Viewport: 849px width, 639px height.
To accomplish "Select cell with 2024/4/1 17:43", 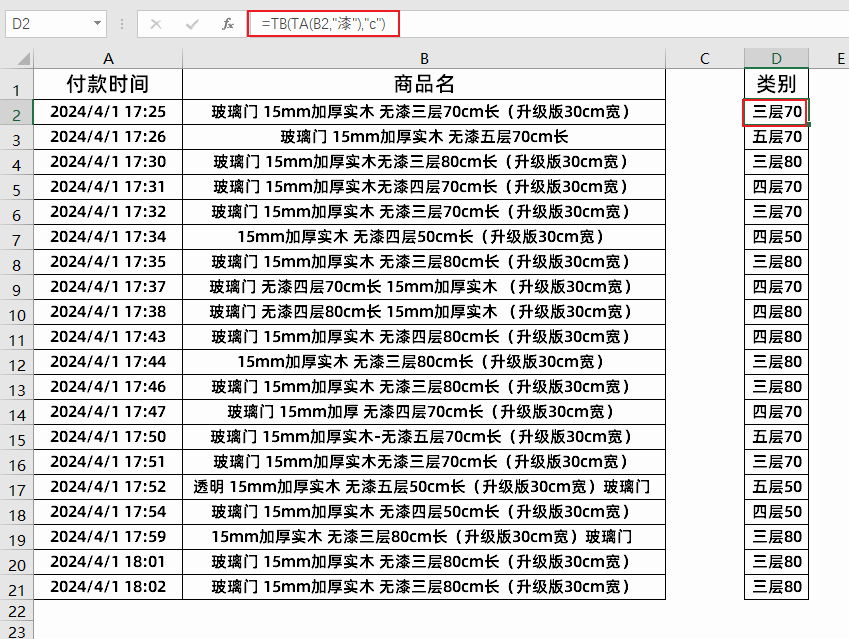I will click(x=108, y=337).
